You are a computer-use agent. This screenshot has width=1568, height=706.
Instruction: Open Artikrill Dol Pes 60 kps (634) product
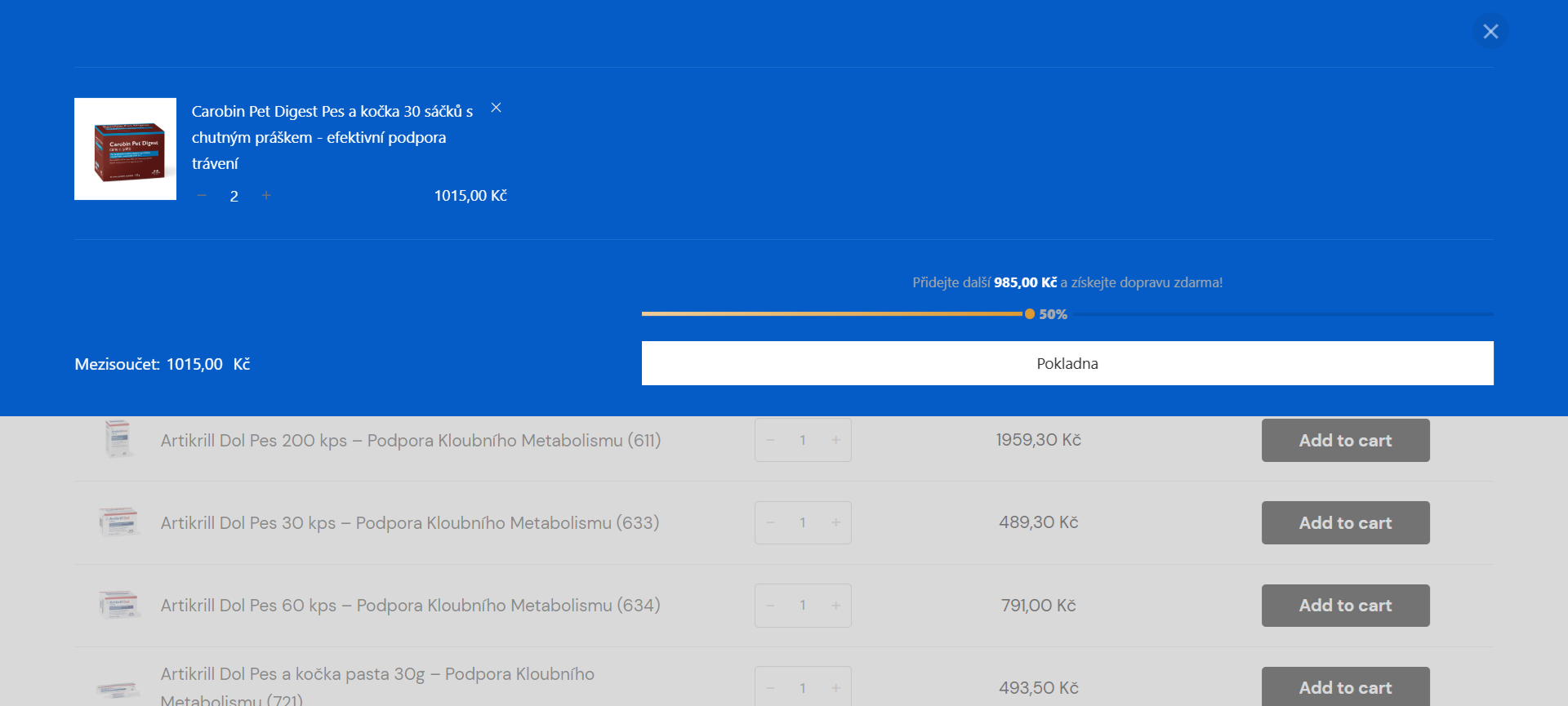click(x=411, y=606)
